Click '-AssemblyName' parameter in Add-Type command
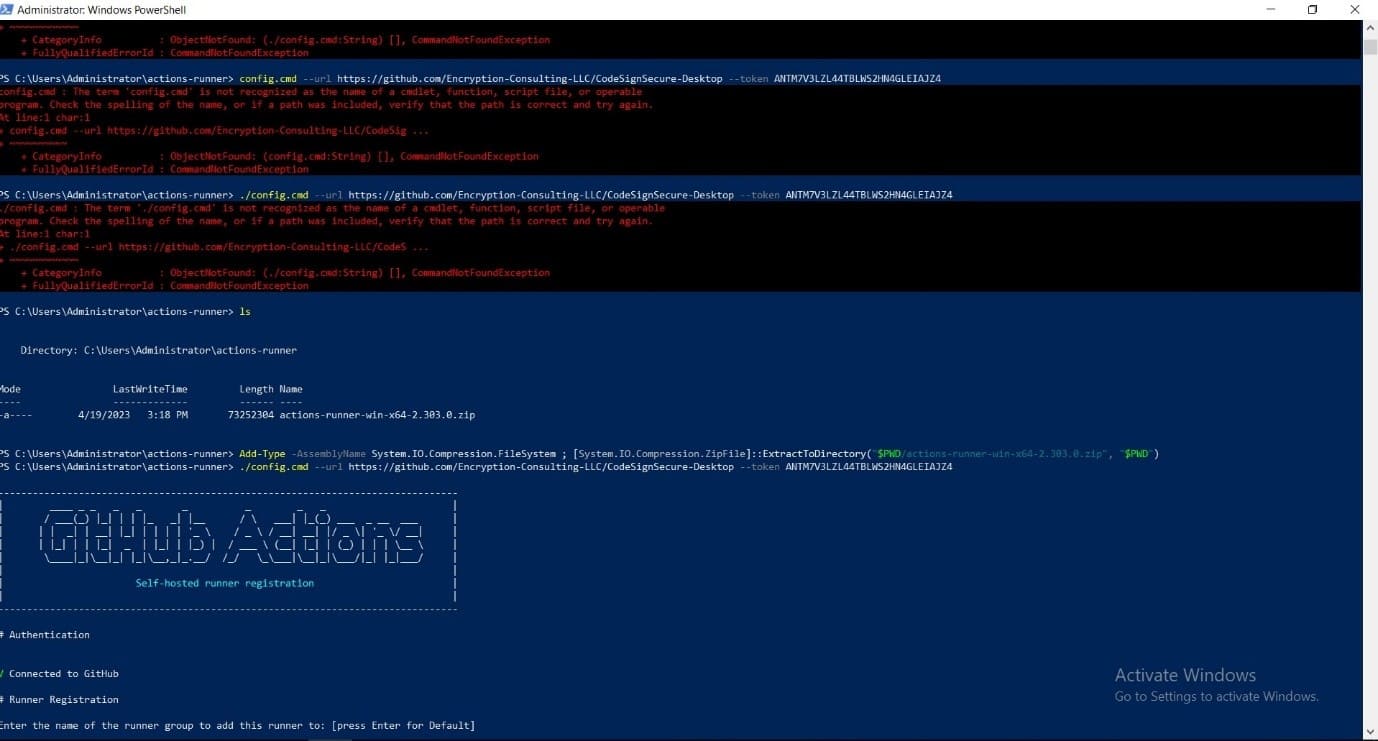Image resolution: width=1378 pixels, height=741 pixels. point(328,454)
